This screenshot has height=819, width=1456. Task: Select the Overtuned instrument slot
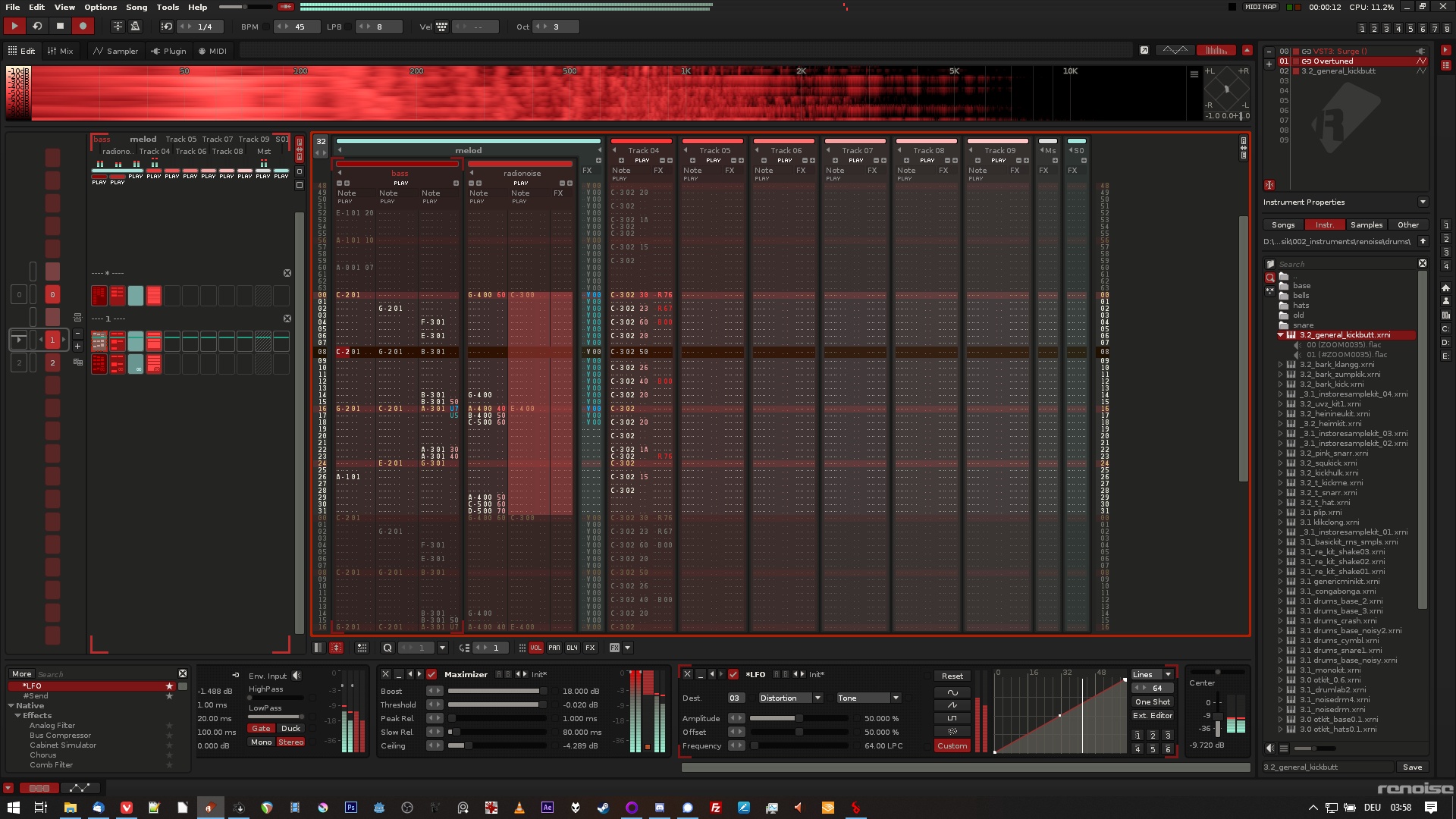point(1353,61)
